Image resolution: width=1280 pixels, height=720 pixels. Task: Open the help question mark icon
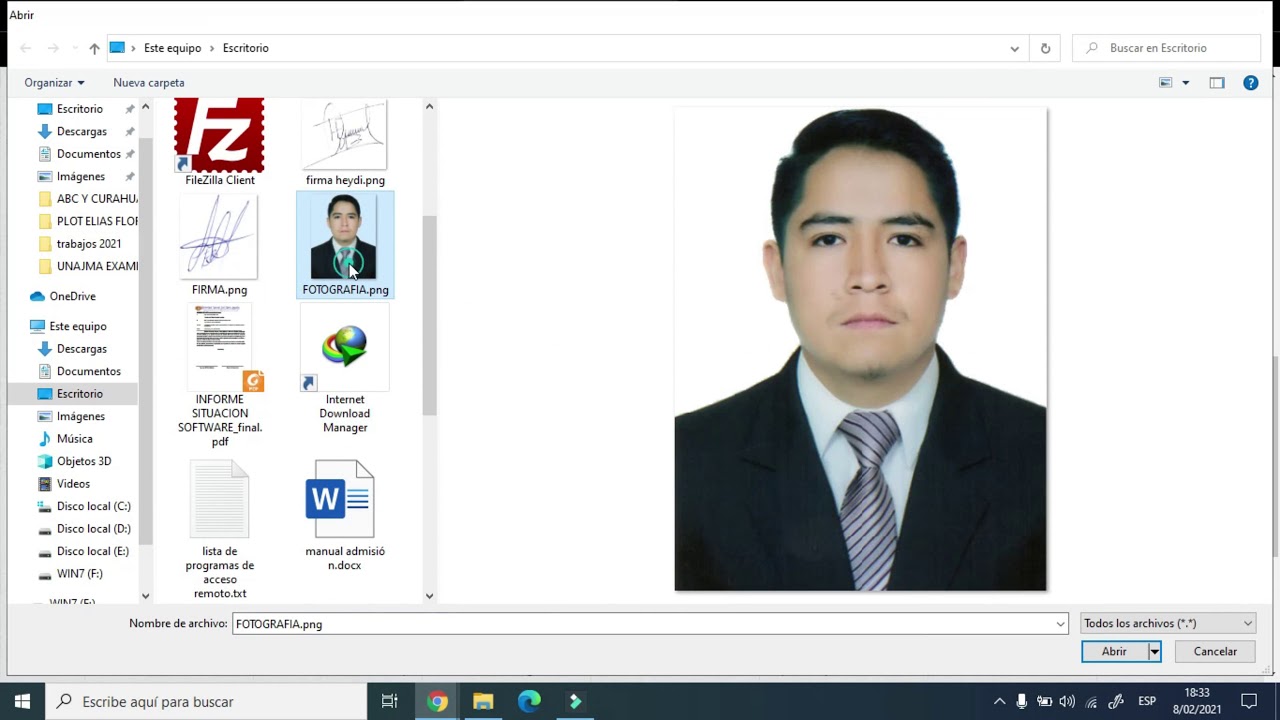pos(1250,83)
